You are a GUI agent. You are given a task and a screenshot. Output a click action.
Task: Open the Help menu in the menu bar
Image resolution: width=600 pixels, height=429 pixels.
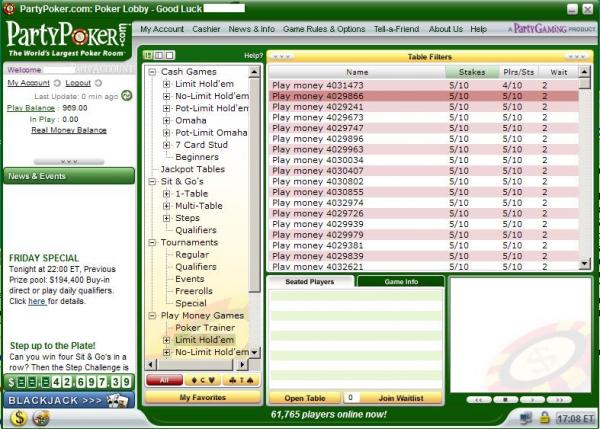pyautogui.click(x=478, y=29)
